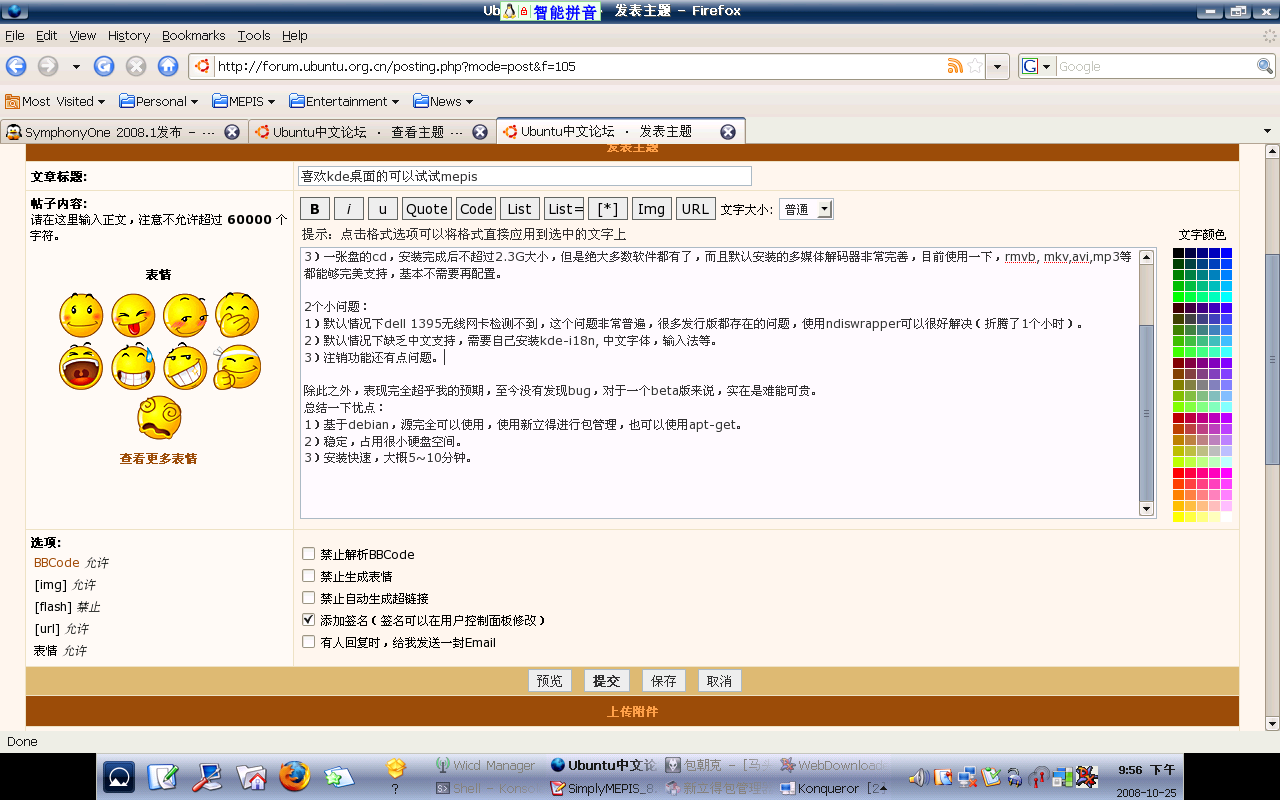Image resolution: width=1280 pixels, height=800 pixels.
Task: Click the bold B format button
Action: coord(315,209)
